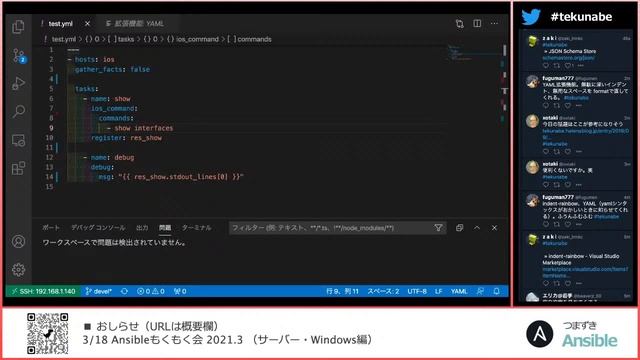Open marketplace.visualstudio.com link in zaki's tweet
This screenshot has width=640, height=360.
click(x=585, y=272)
